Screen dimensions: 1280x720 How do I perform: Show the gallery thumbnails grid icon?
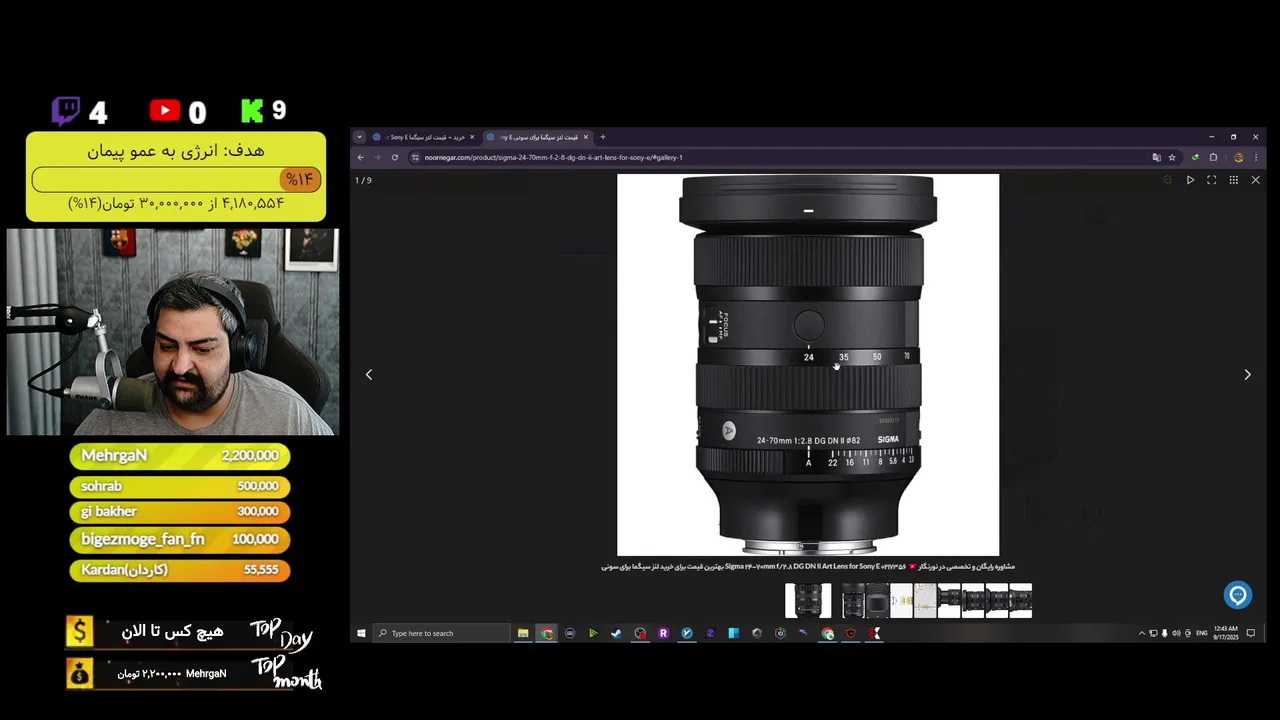pos(1234,180)
